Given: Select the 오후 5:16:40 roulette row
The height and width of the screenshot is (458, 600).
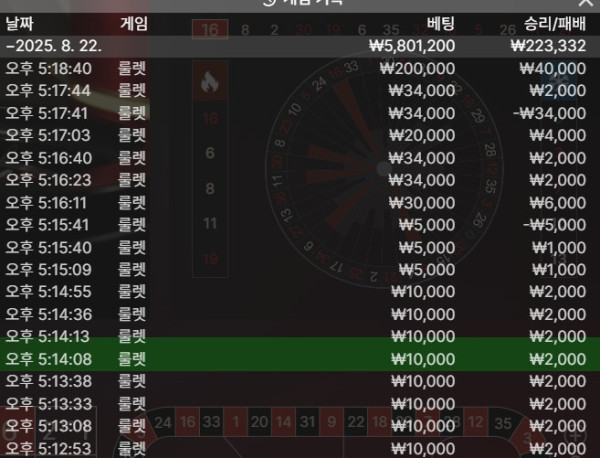Looking at the screenshot, I should (300, 158).
